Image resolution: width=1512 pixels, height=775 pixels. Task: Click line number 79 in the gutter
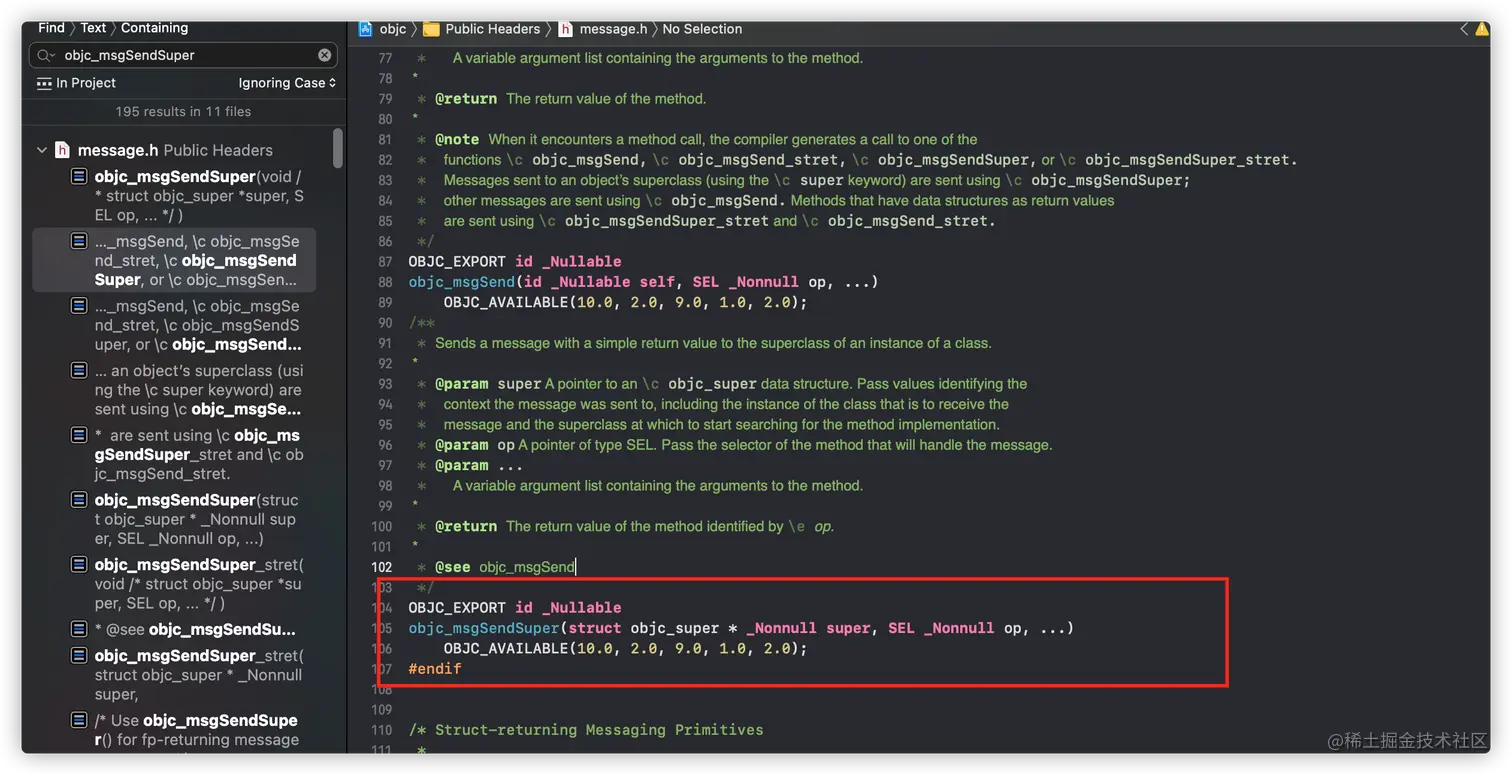[x=385, y=99]
